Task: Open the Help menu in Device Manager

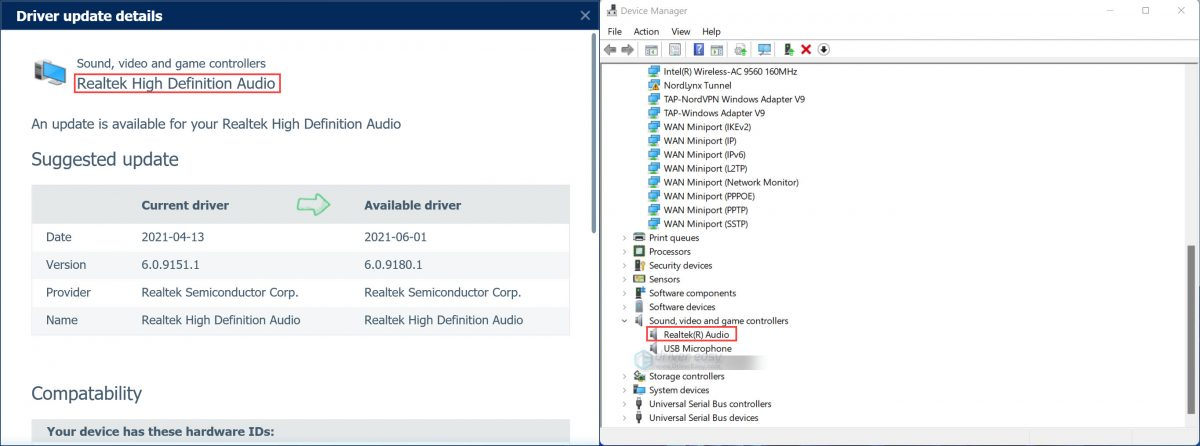Action: pos(711,32)
